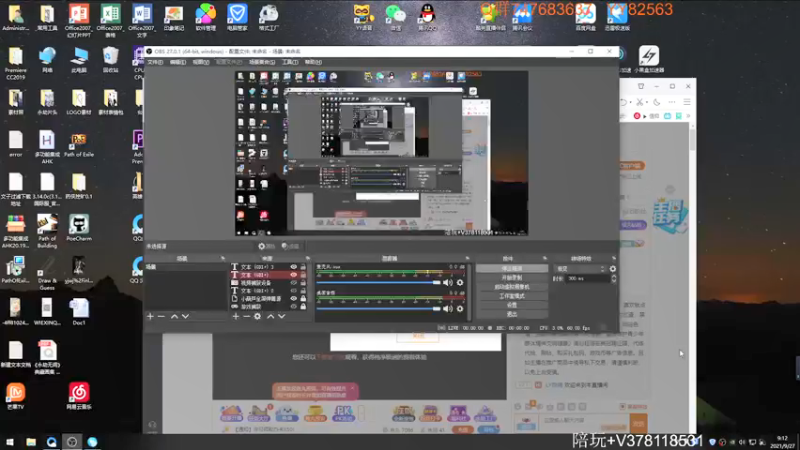Pop out the sources dock panel
The width and height of the screenshot is (800, 450).
[308, 259]
